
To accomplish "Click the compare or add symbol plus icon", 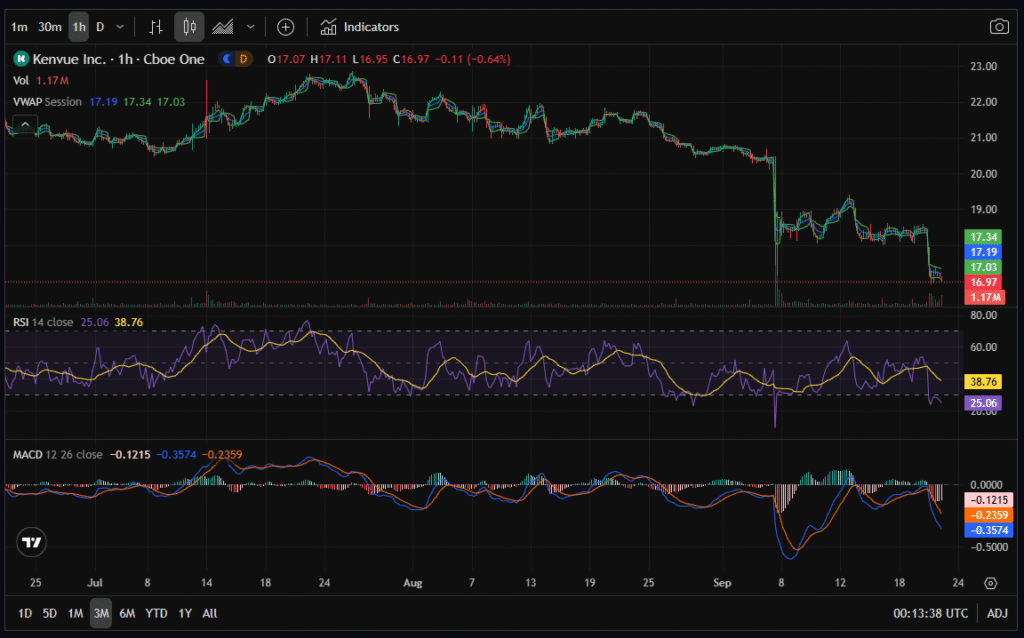I will (x=286, y=27).
